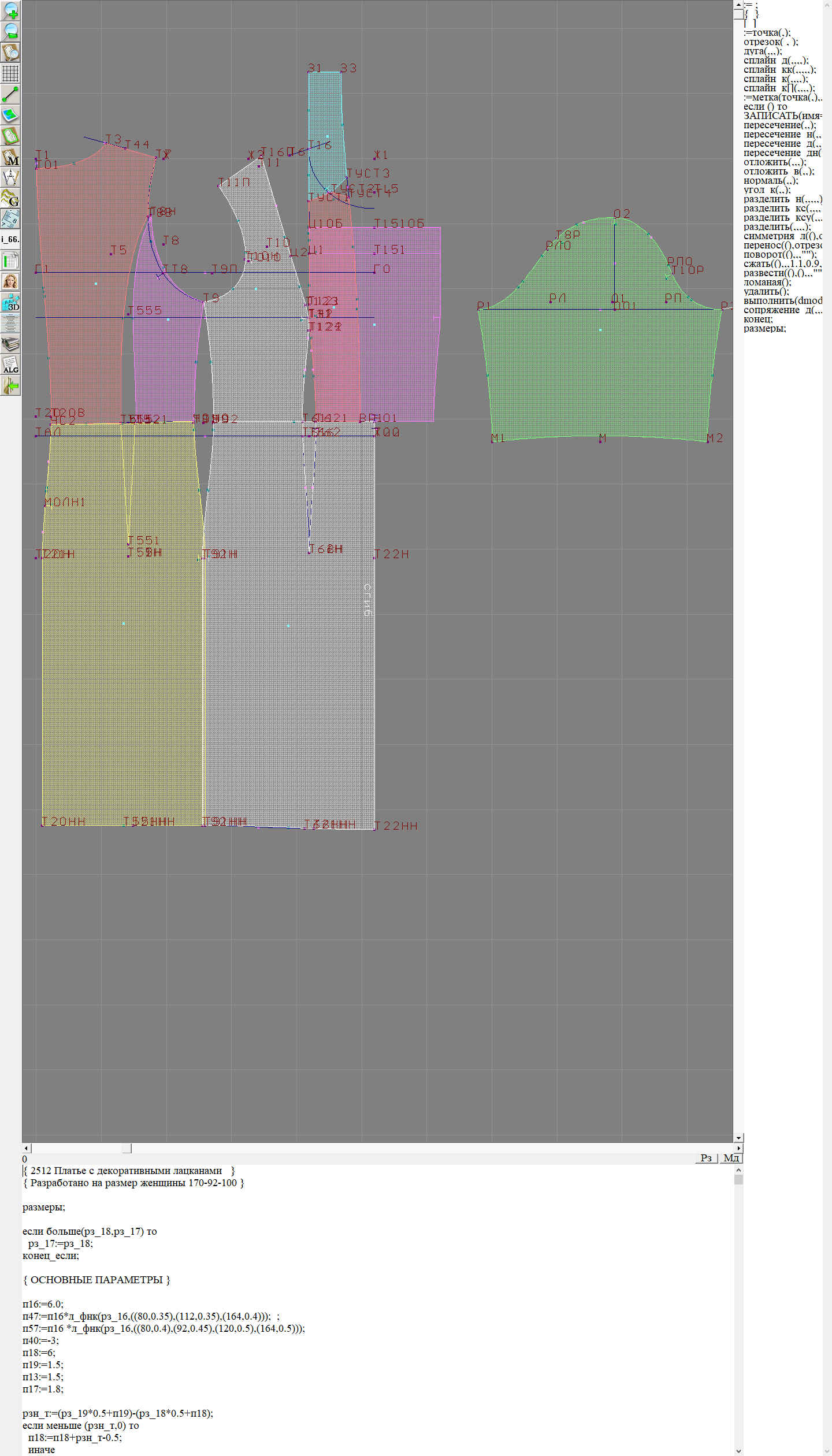Click the woman's face portrait icon
The width and height of the screenshot is (832, 1456).
tap(10, 281)
